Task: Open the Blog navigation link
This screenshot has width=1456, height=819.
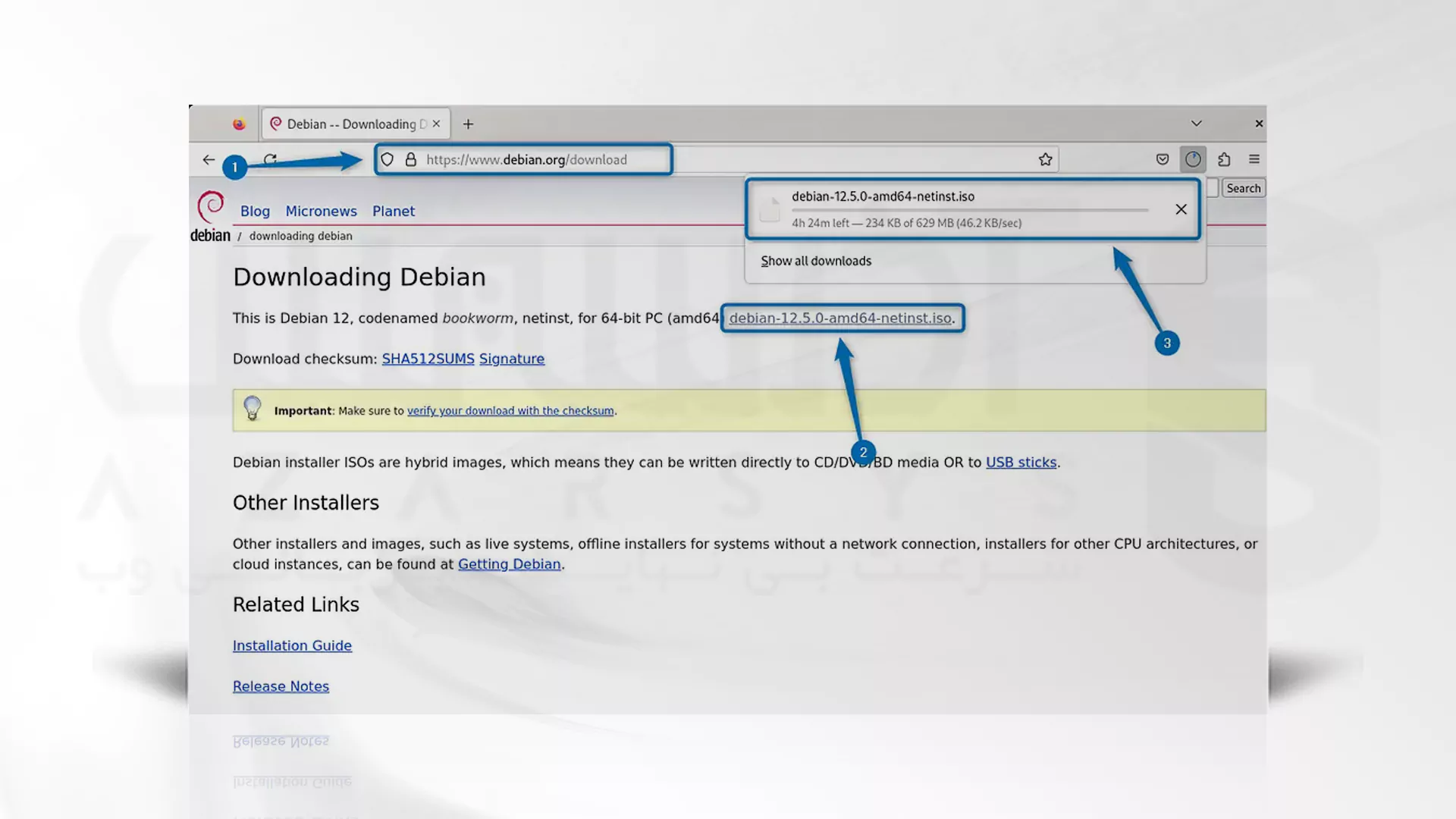Action: [x=255, y=212]
